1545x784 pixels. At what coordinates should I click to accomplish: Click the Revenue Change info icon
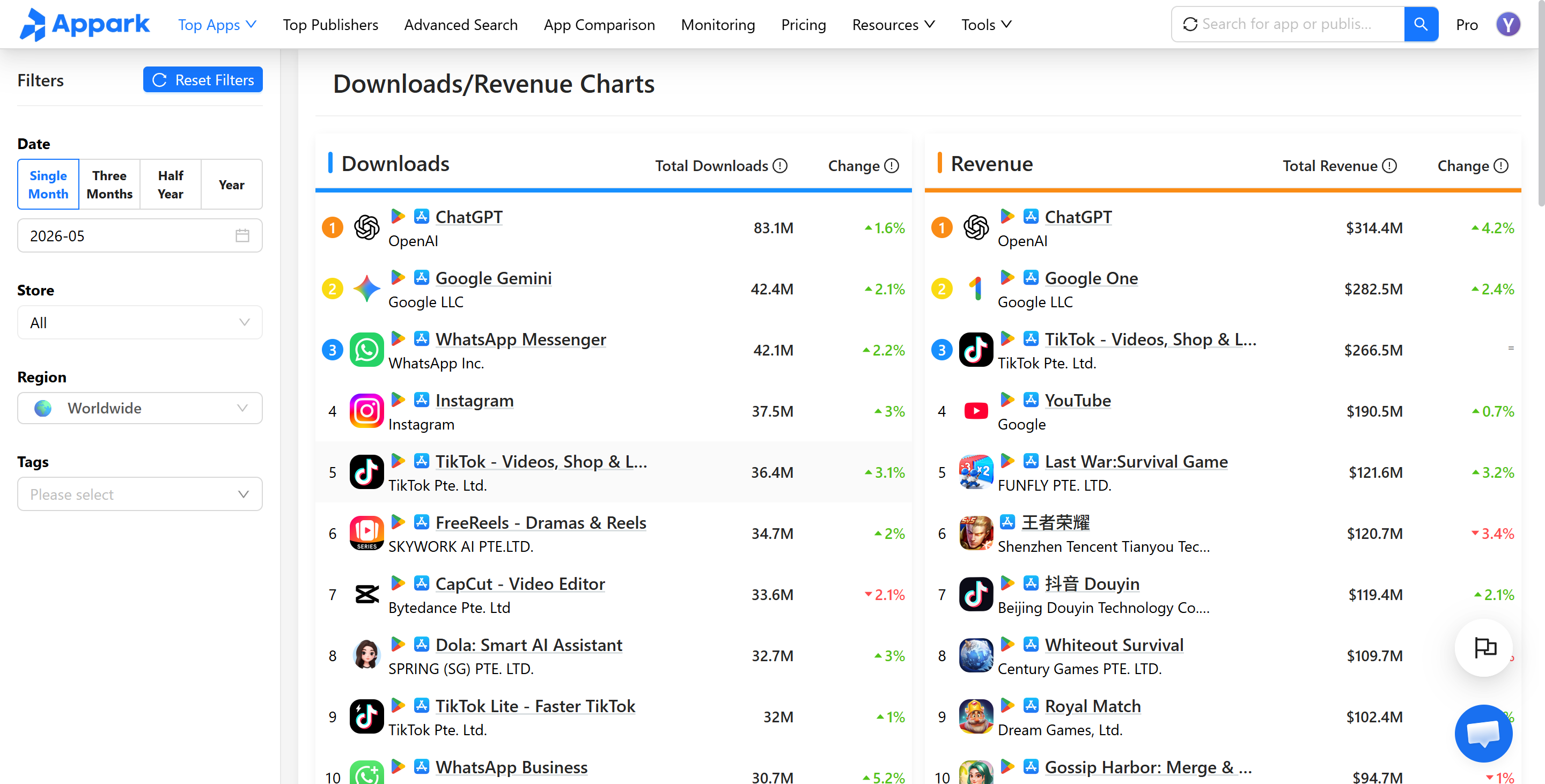coord(1500,166)
